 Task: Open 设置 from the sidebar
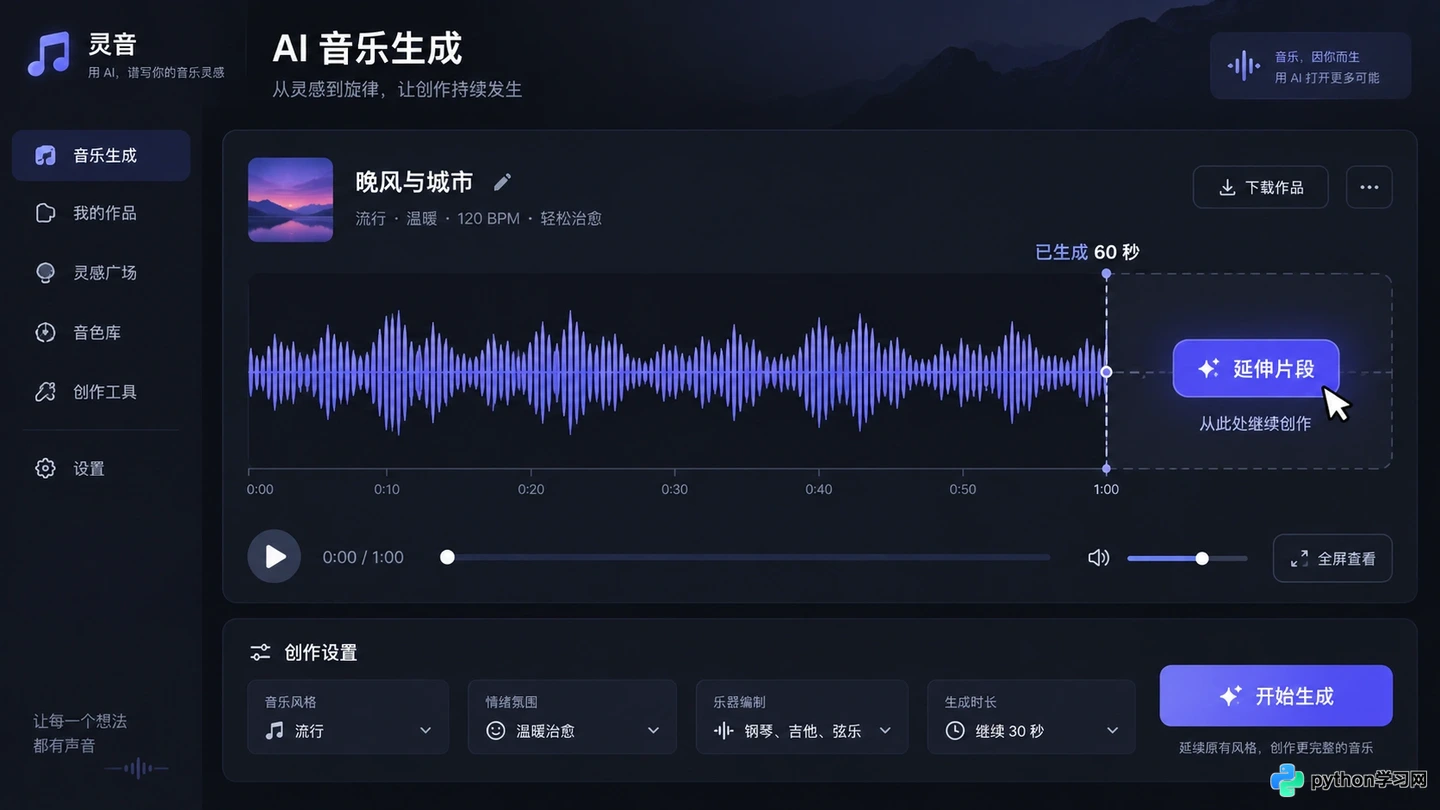click(x=101, y=468)
